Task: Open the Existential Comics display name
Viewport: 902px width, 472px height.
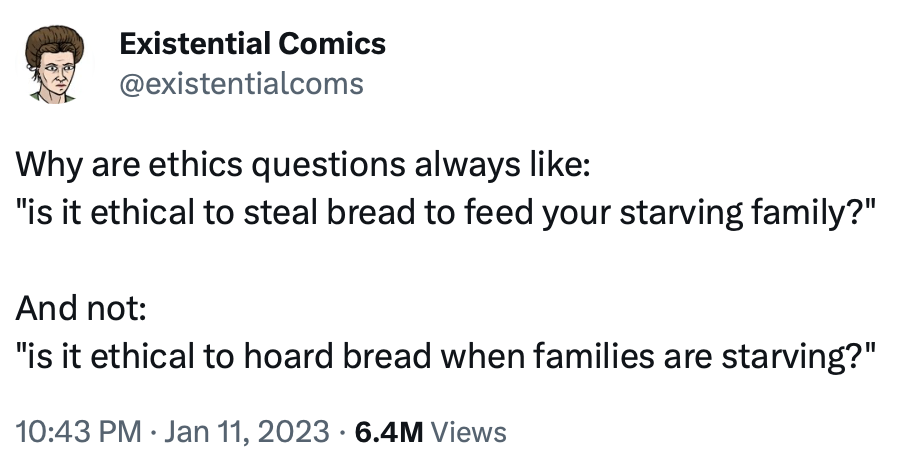Action: [251, 44]
